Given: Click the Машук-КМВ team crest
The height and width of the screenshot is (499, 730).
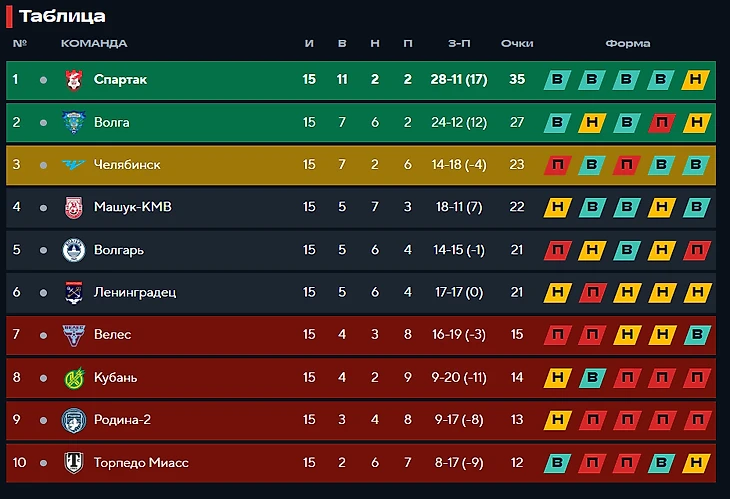Looking at the screenshot, I should click(x=74, y=207).
